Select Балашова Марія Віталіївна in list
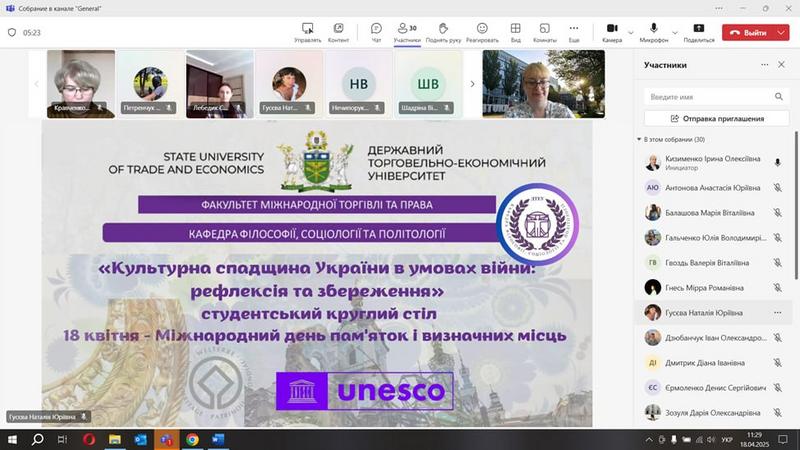The height and width of the screenshot is (450, 800). point(713,213)
